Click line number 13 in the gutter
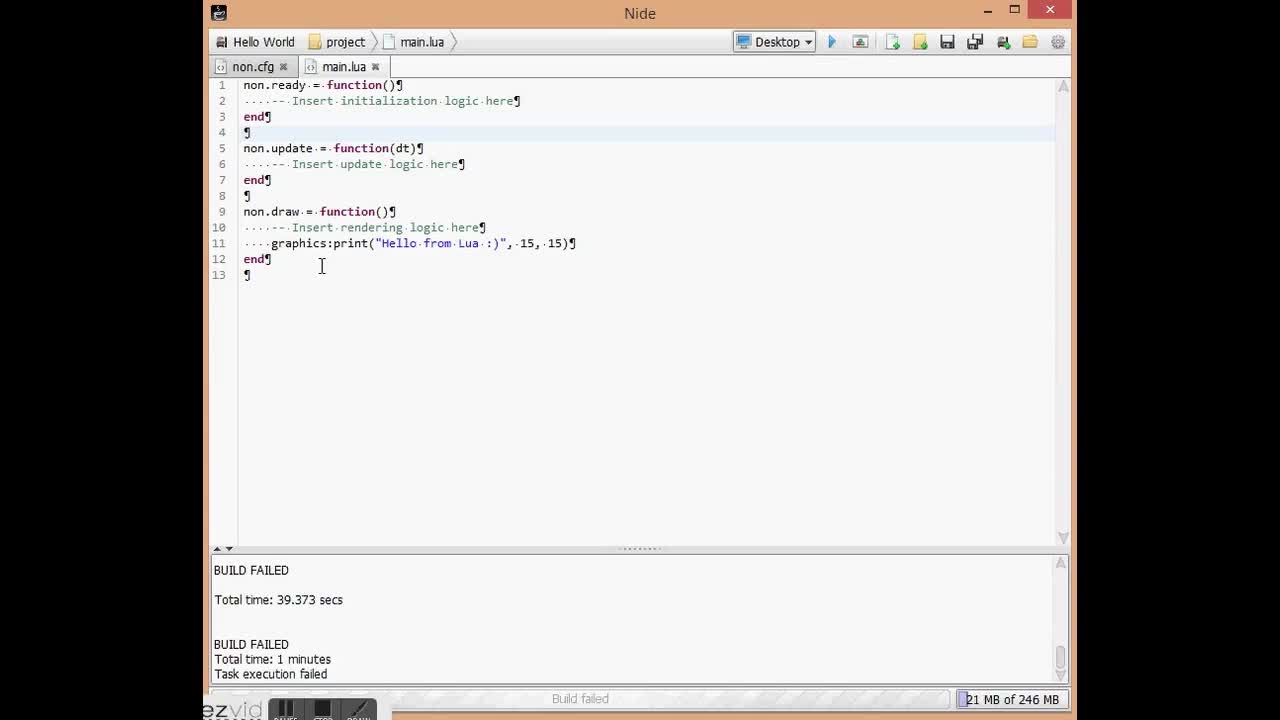Viewport: 1280px width, 720px height. [219, 275]
